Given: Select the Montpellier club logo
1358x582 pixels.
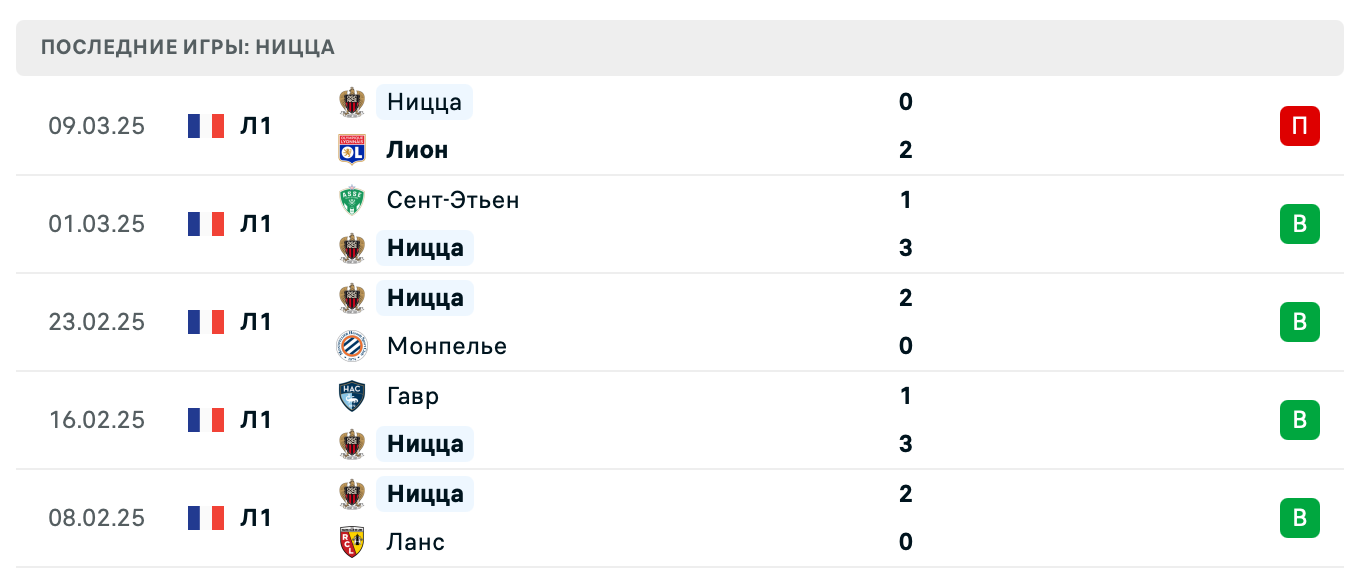Looking at the screenshot, I should 351,347.
